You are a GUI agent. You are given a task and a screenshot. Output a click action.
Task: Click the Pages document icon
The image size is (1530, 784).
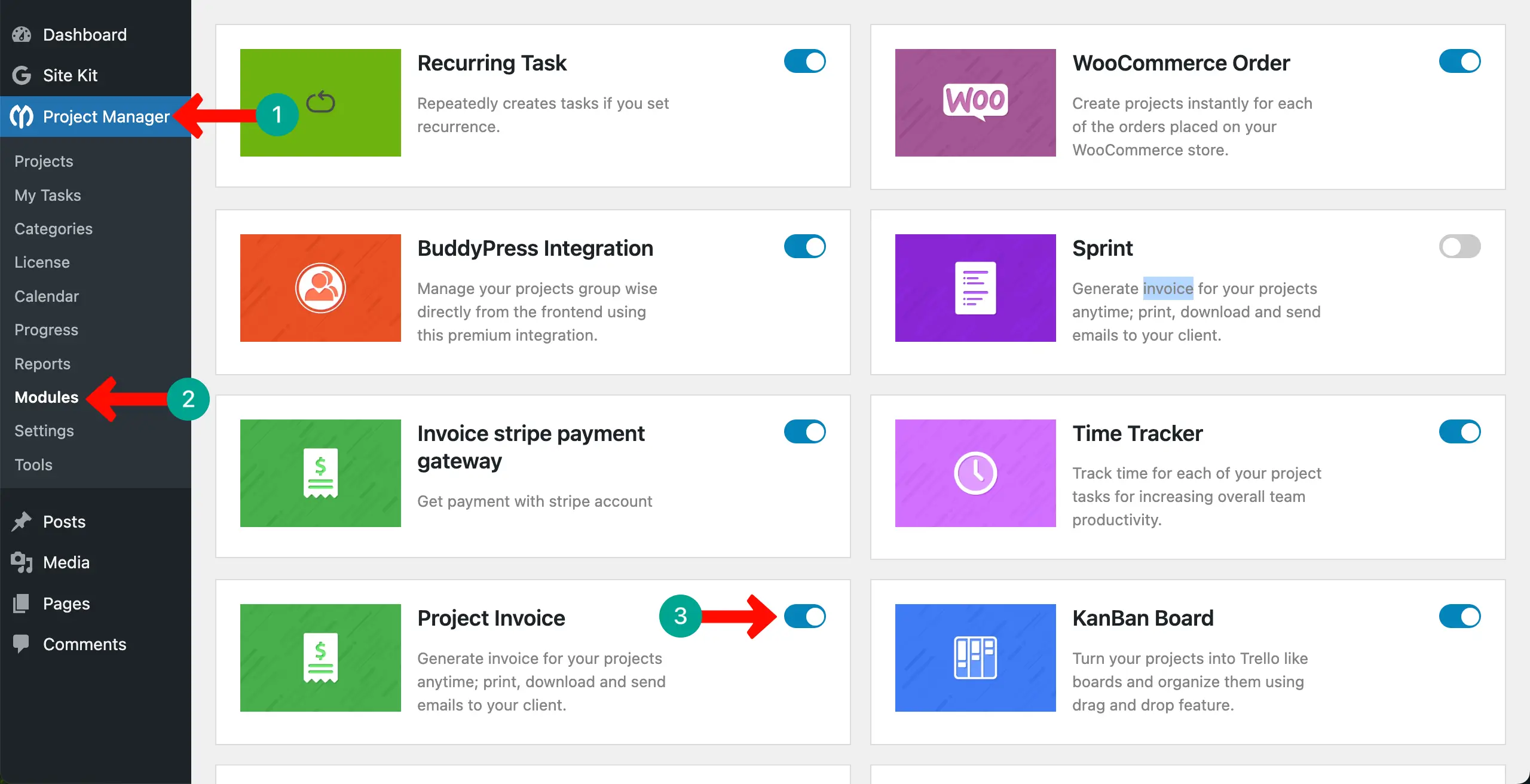pyautogui.click(x=22, y=603)
